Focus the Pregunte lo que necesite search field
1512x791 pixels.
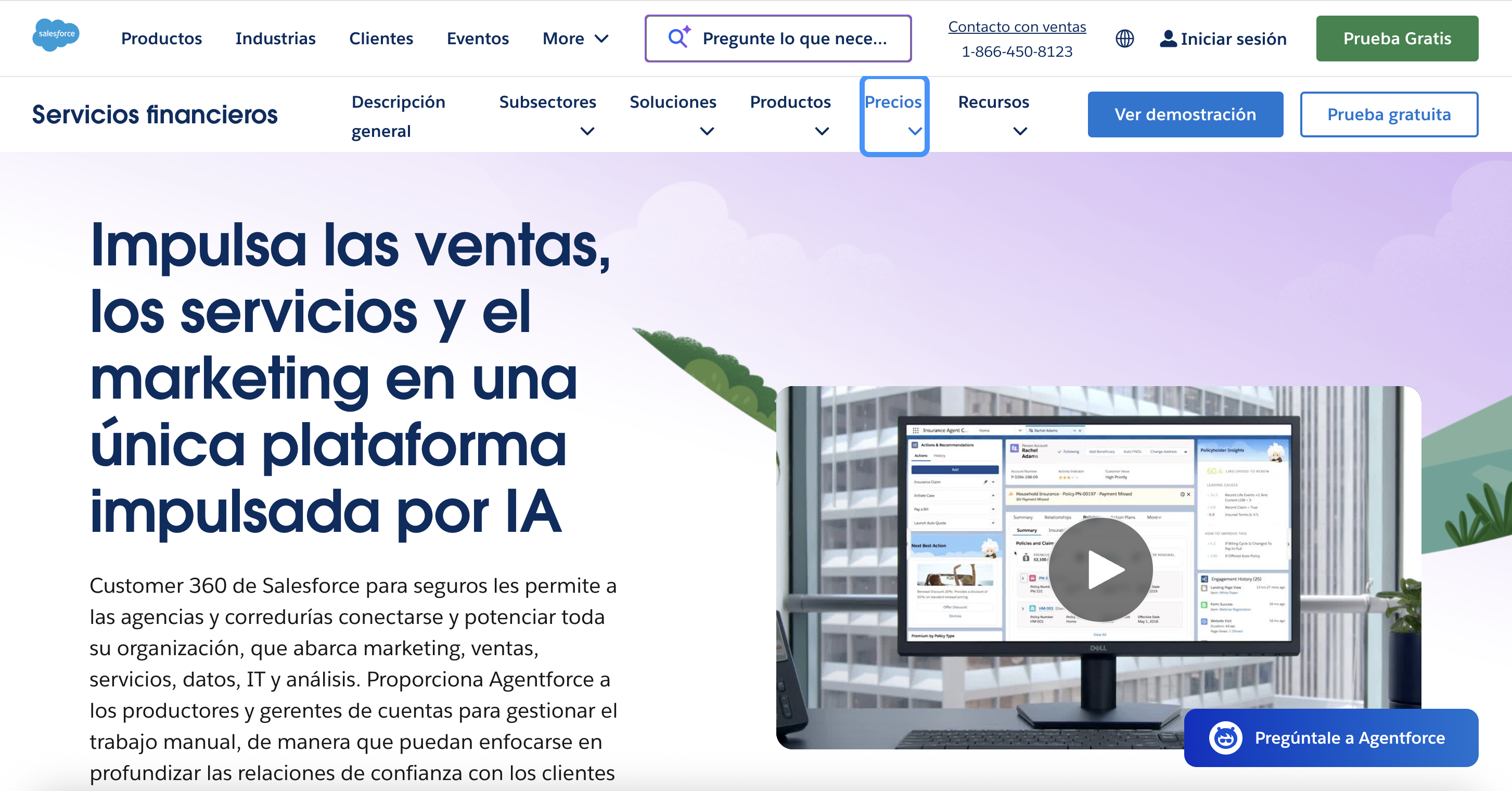[794, 39]
